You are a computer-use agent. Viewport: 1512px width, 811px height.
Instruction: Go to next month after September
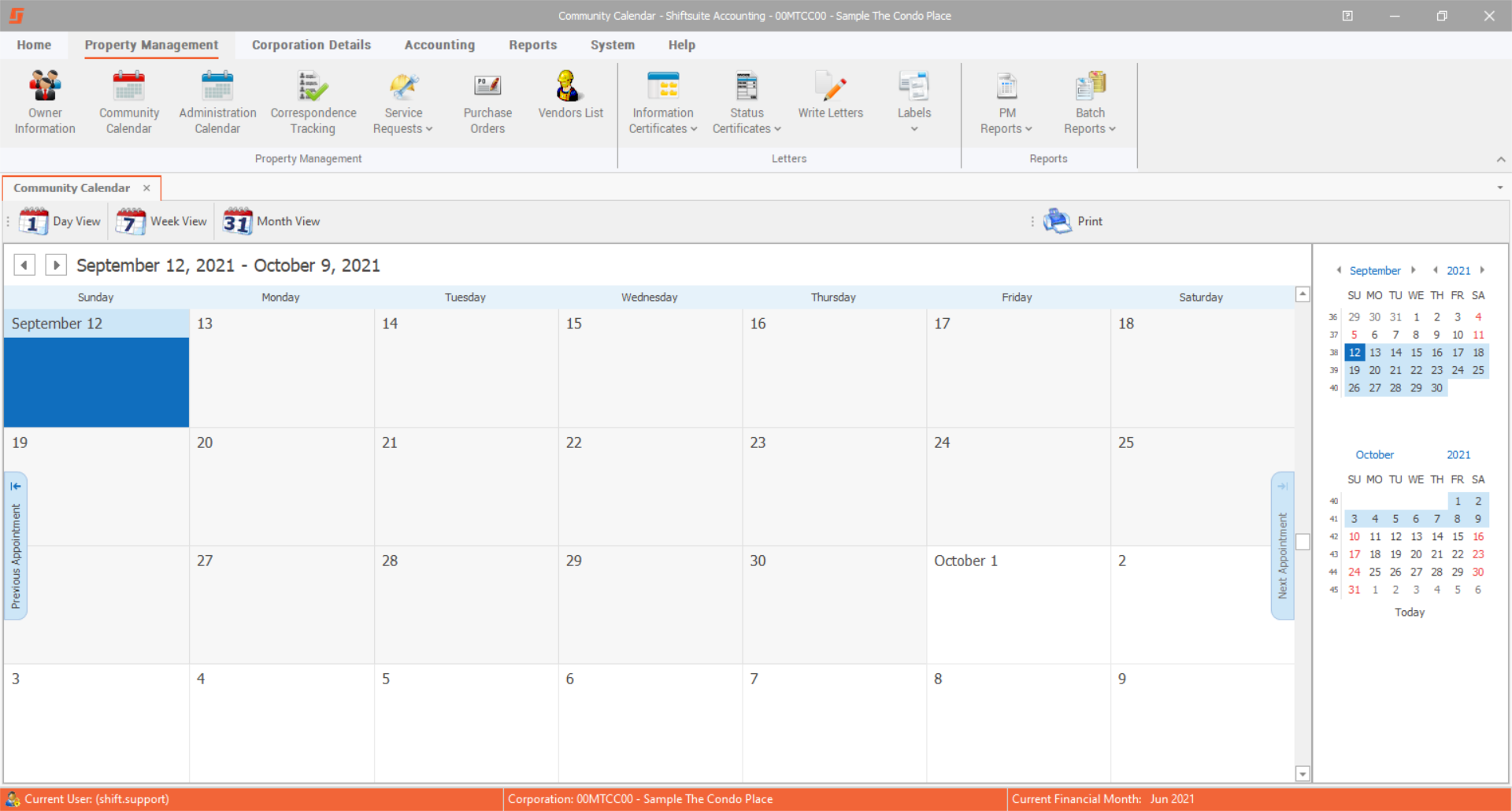tap(1414, 270)
